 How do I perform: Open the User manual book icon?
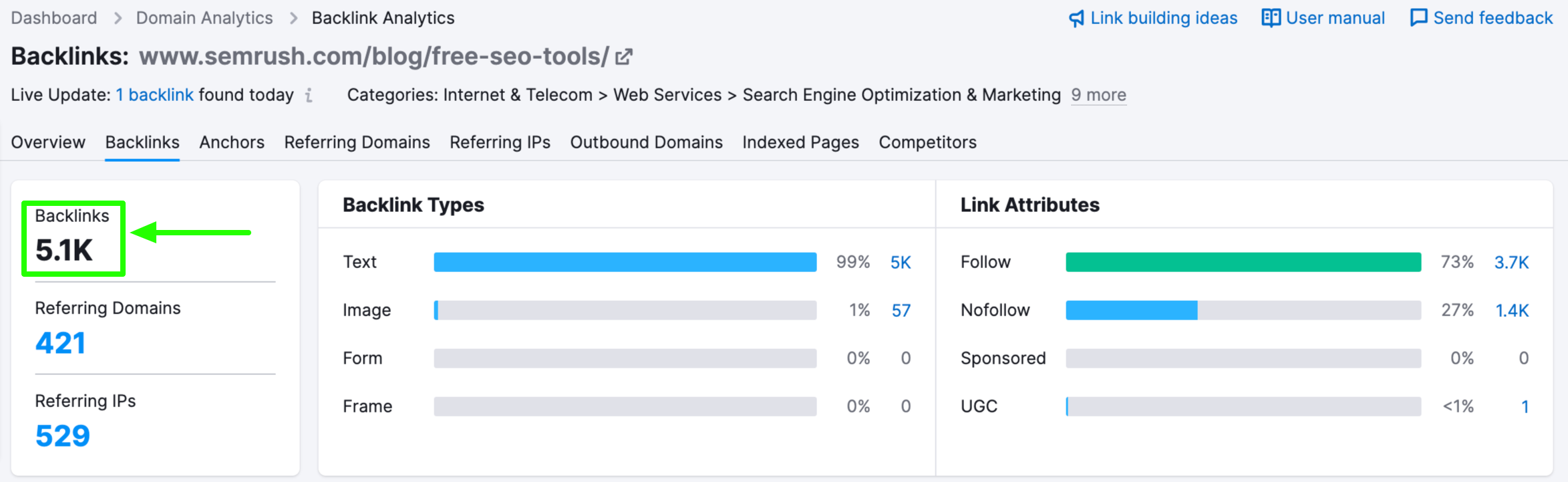click(1271, 18)
